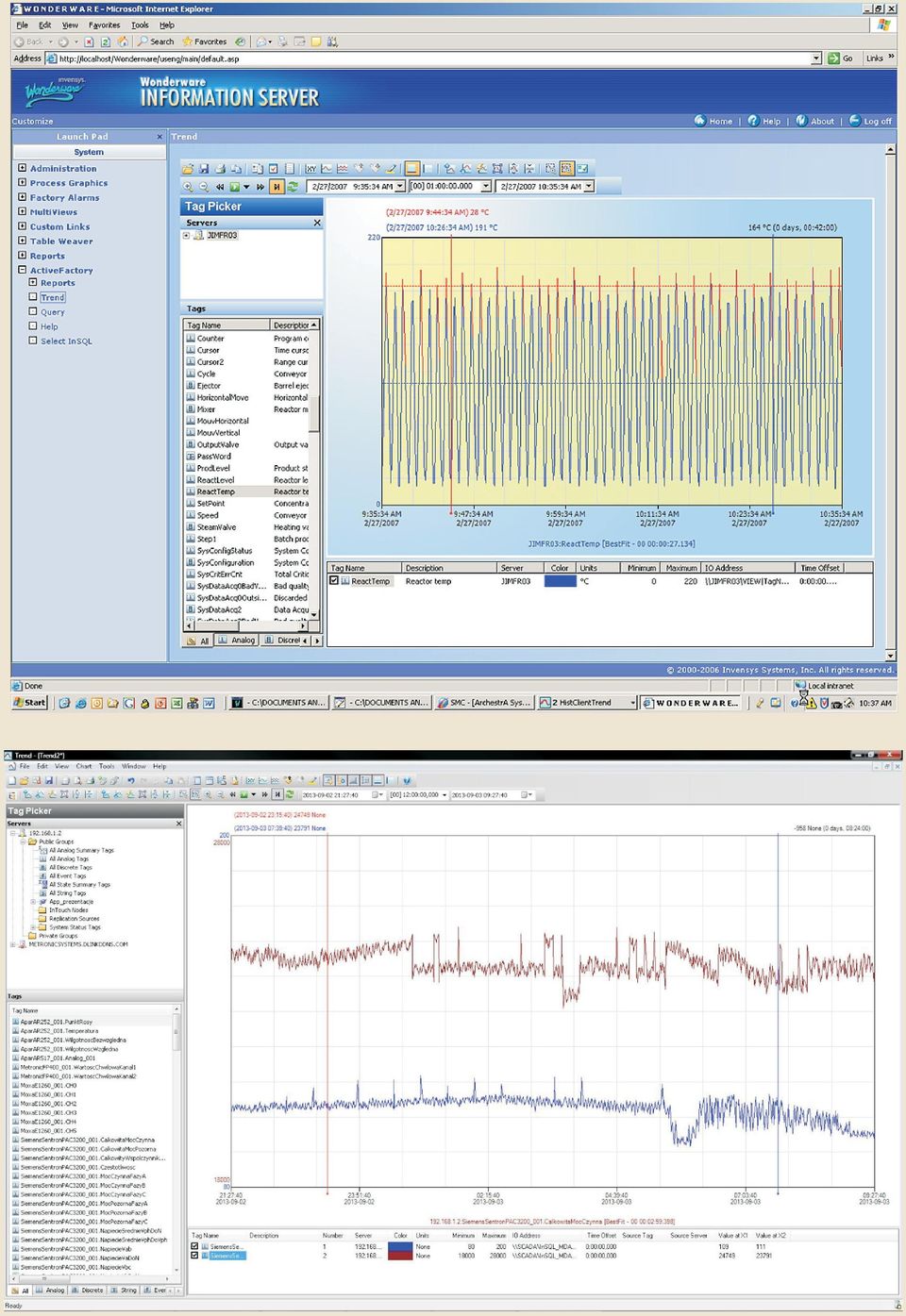Close the Servers pane in web Tag Picker
This screenshot has width=906, height=1316.
pos(317,223)
